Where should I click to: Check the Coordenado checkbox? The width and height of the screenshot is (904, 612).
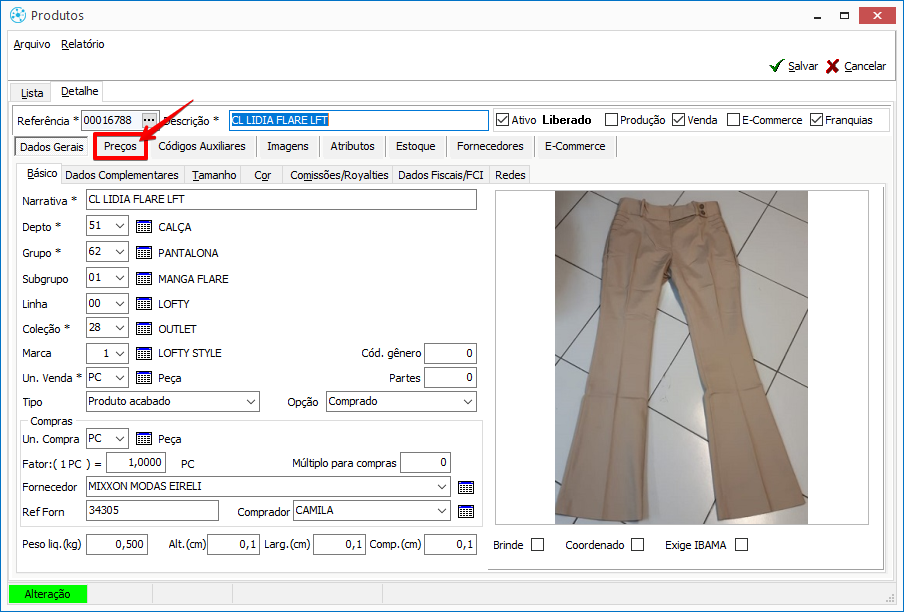[638, 545]
